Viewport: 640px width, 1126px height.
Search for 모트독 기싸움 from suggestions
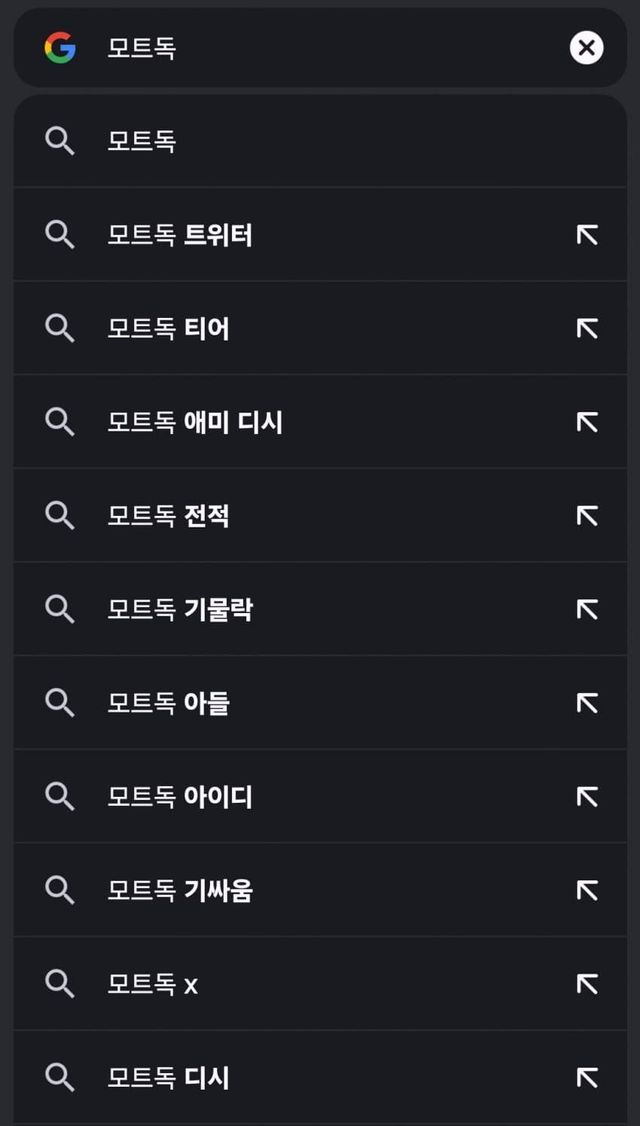(180, 890)
